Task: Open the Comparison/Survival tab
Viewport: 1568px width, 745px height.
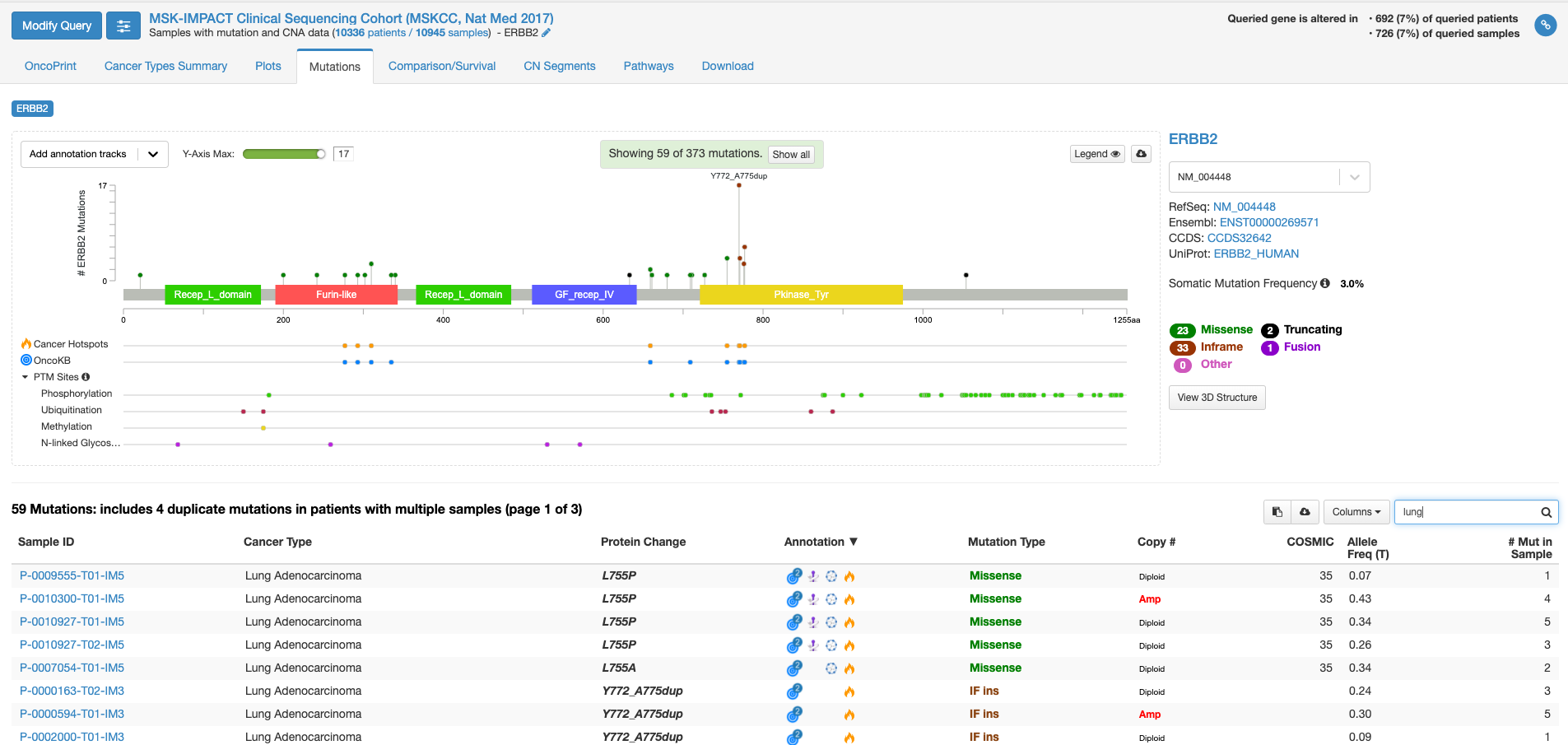Action: (442, 66)
